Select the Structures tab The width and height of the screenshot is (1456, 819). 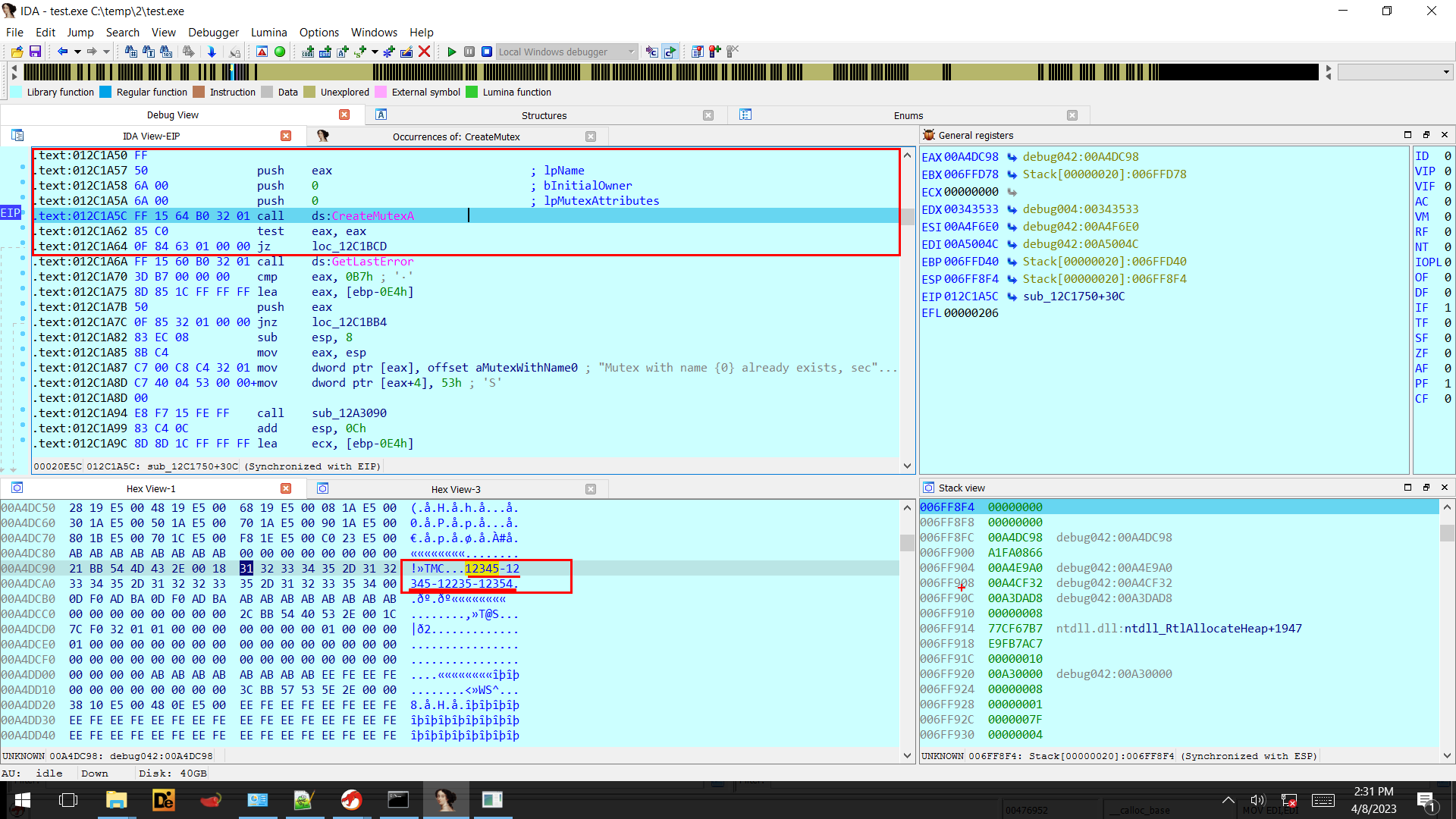click(x=544, y=115)
